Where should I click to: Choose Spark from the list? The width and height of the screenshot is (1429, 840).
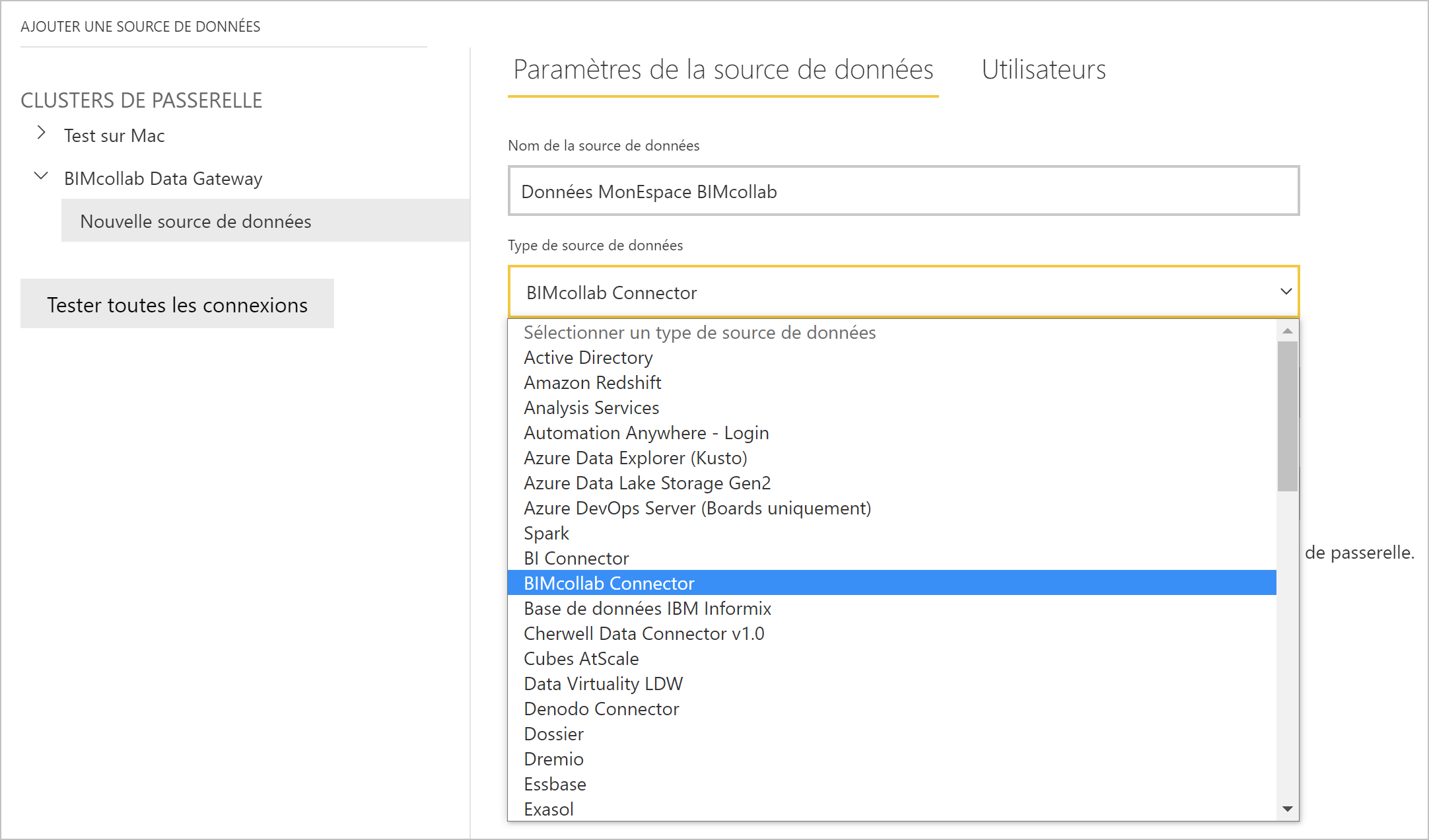891,533
